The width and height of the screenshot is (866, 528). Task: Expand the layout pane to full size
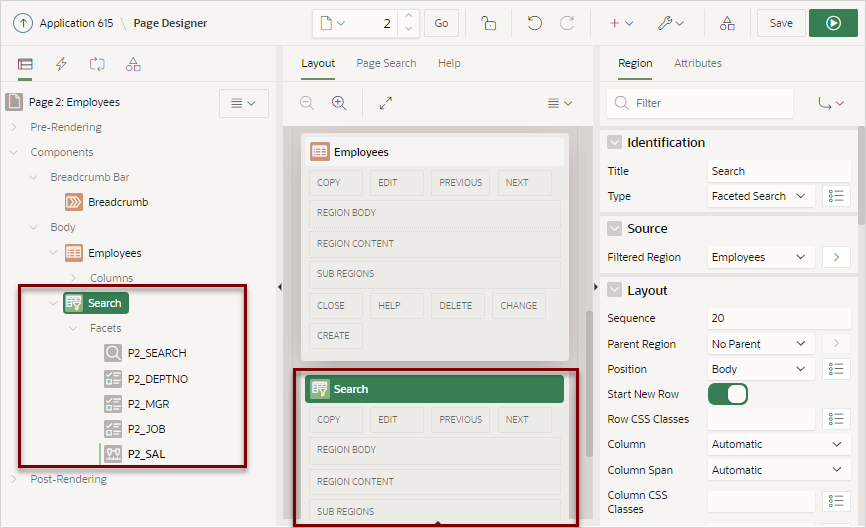point(386,103)
